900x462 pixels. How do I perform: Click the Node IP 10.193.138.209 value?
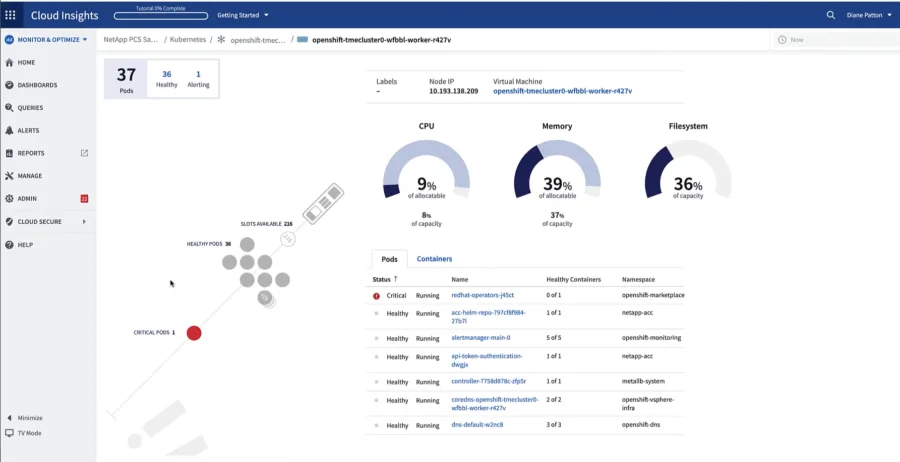pos(453,91)
